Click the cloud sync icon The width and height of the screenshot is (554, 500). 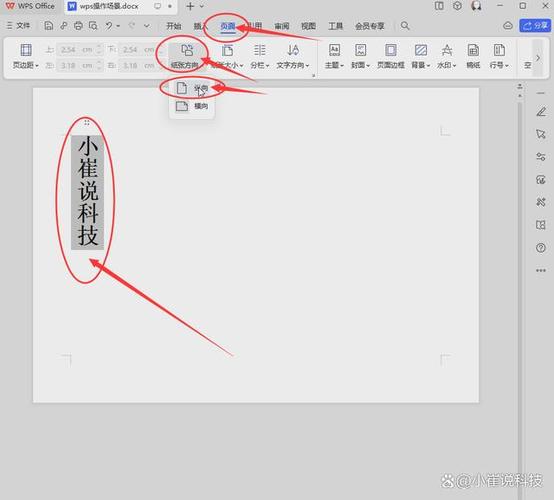[508, 25]
